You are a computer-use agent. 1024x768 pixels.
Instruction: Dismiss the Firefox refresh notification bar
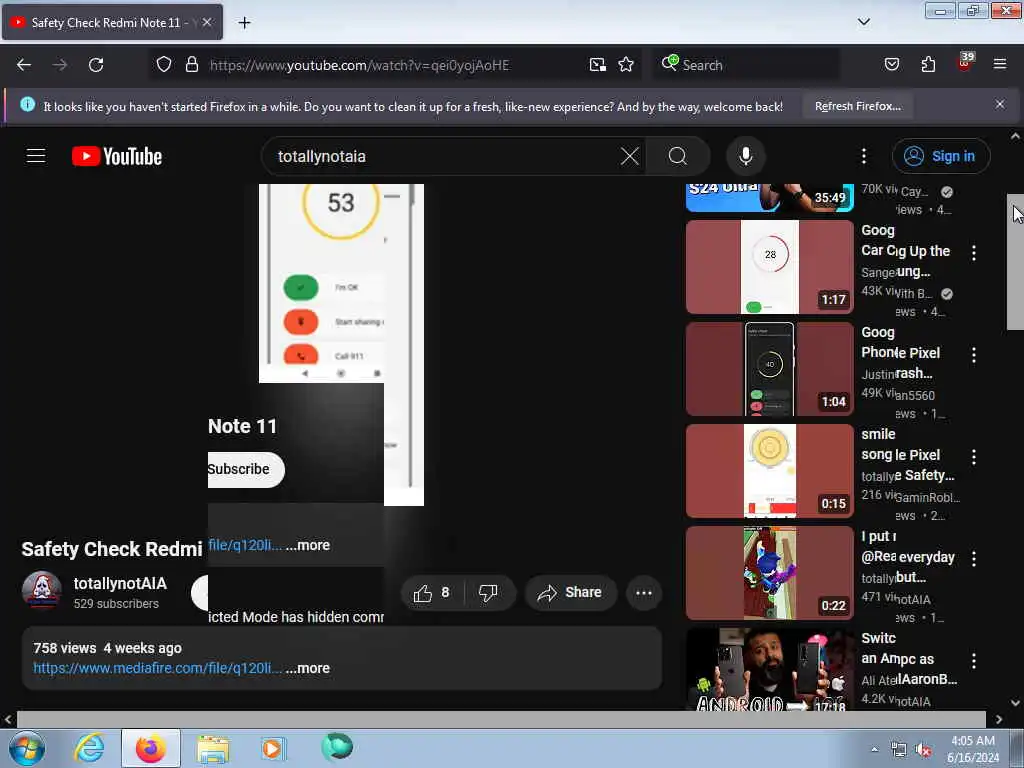(x=999, y=104)
